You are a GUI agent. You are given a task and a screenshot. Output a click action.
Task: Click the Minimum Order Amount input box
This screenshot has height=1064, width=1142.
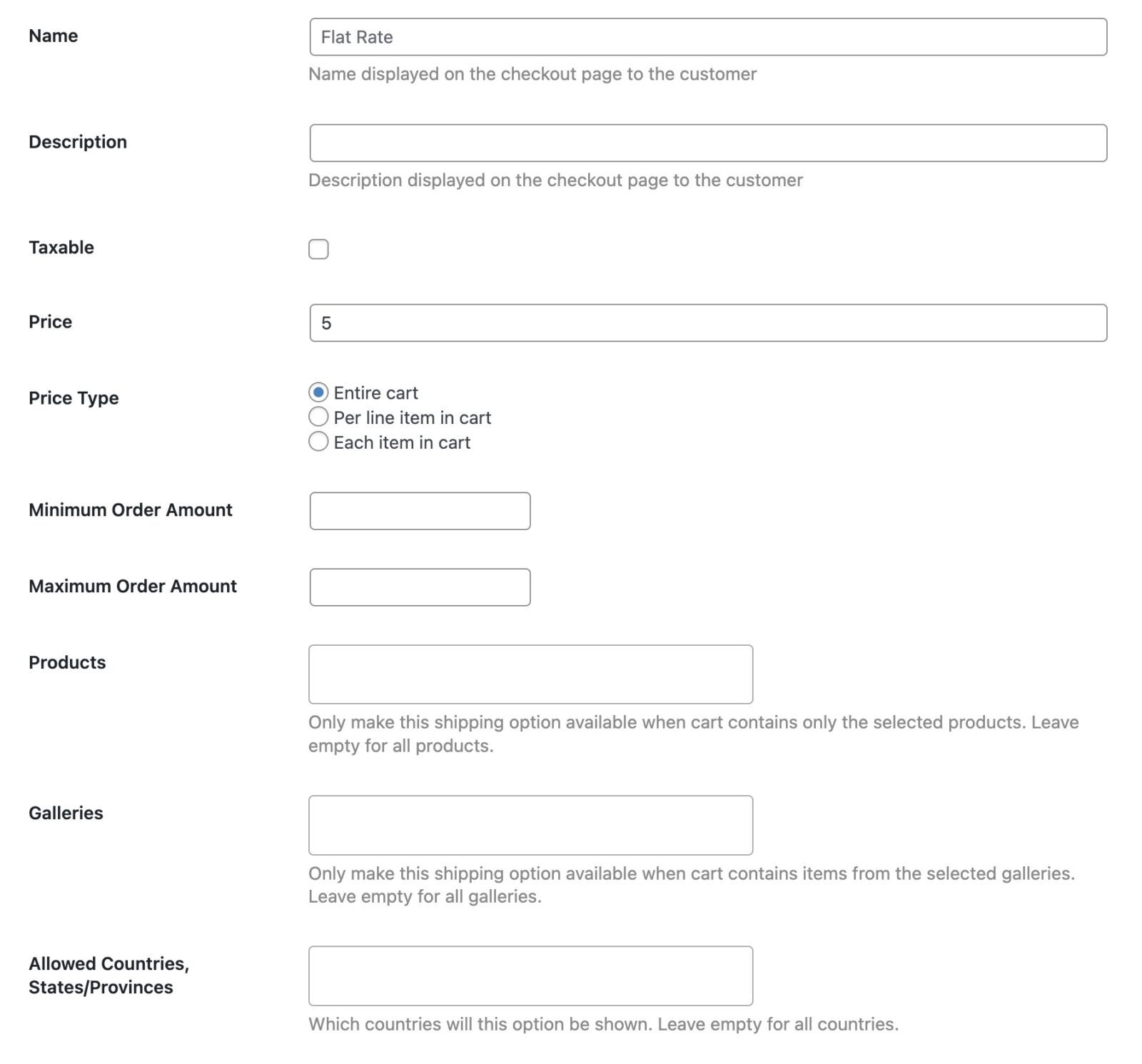420,511
